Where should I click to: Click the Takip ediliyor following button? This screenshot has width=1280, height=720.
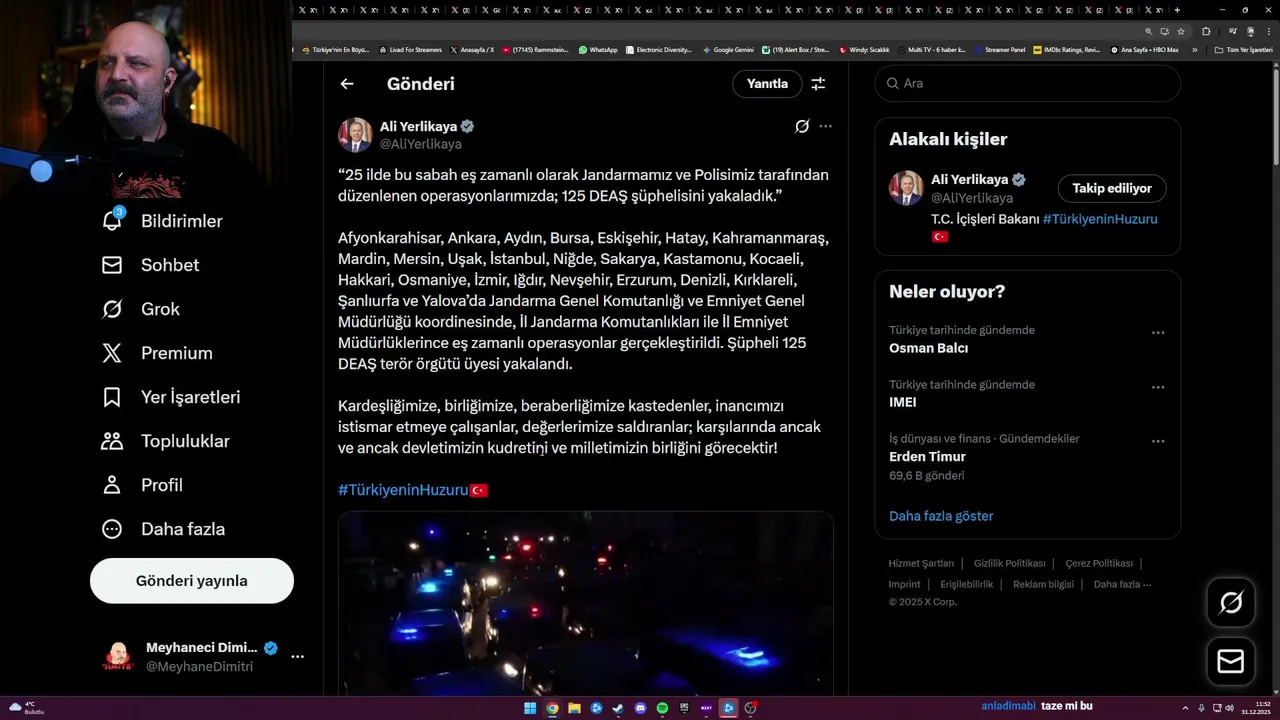point(1112,188)
